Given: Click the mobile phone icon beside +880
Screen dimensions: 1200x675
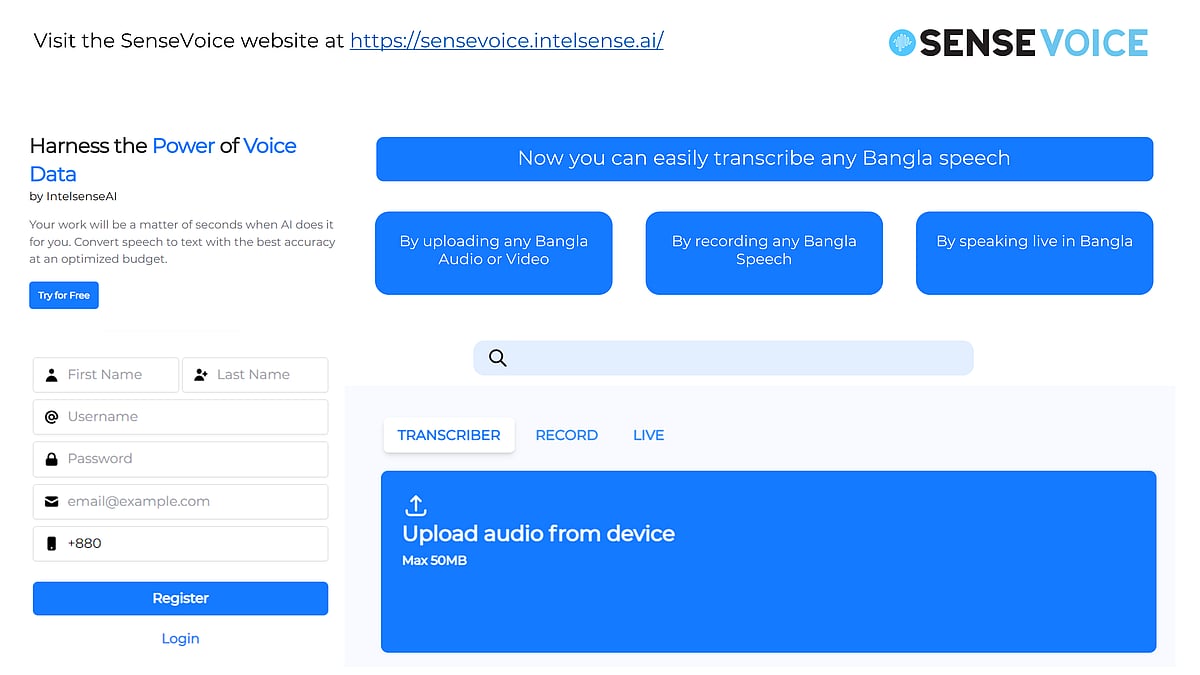Looking at the screenshot, I should [51, 544].
